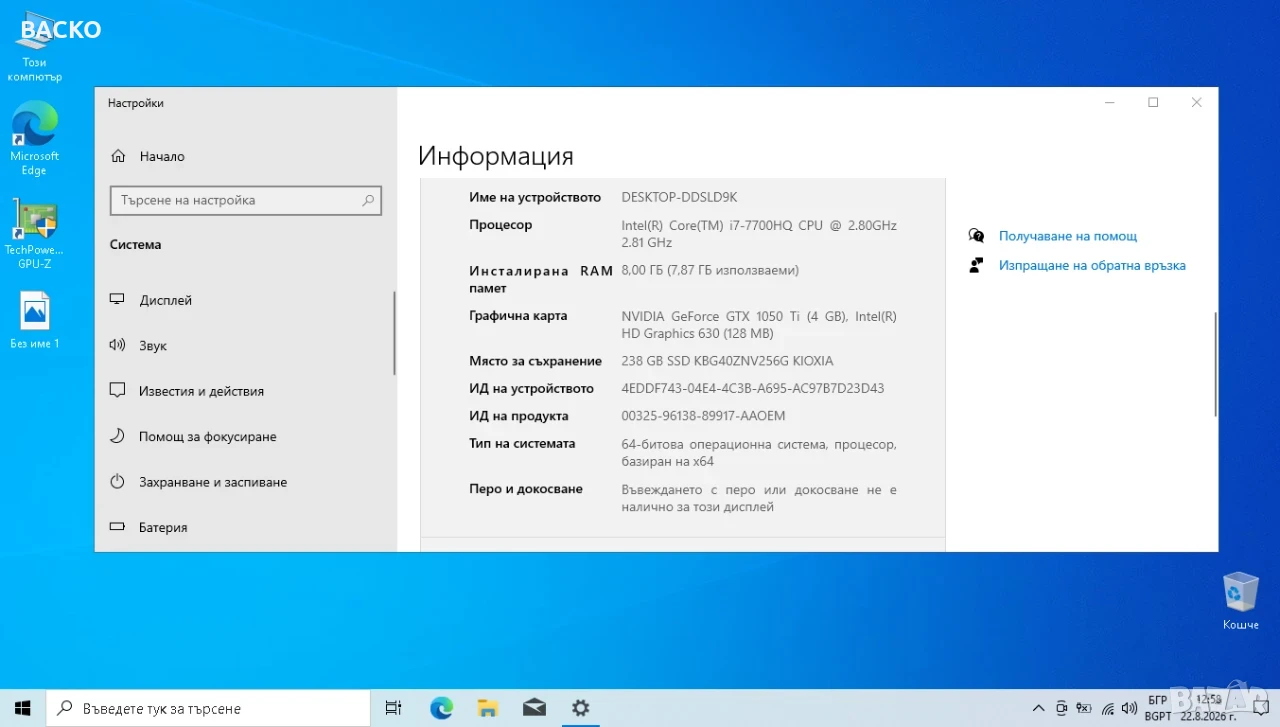Open the Wi-Fi network tray icon
The image size is (1280, 727).
[x=1108, y=708]
